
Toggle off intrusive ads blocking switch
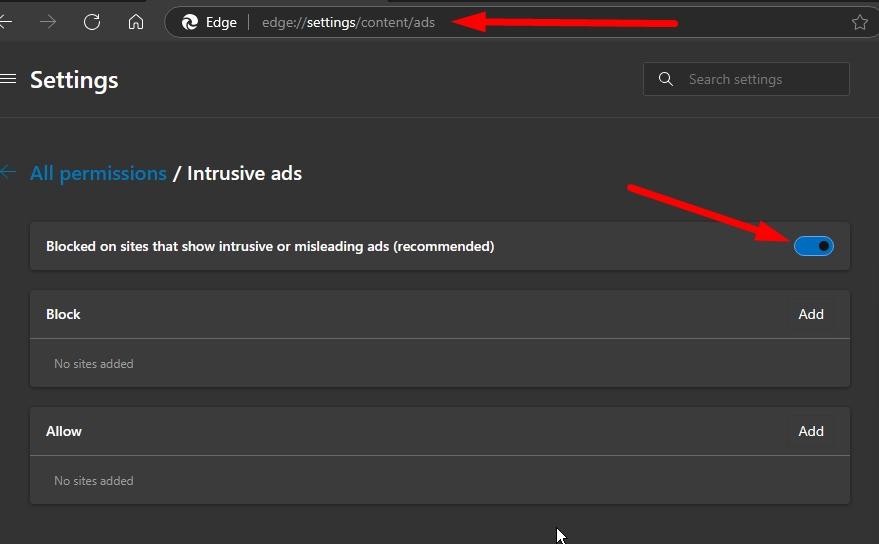coord(813,246)
